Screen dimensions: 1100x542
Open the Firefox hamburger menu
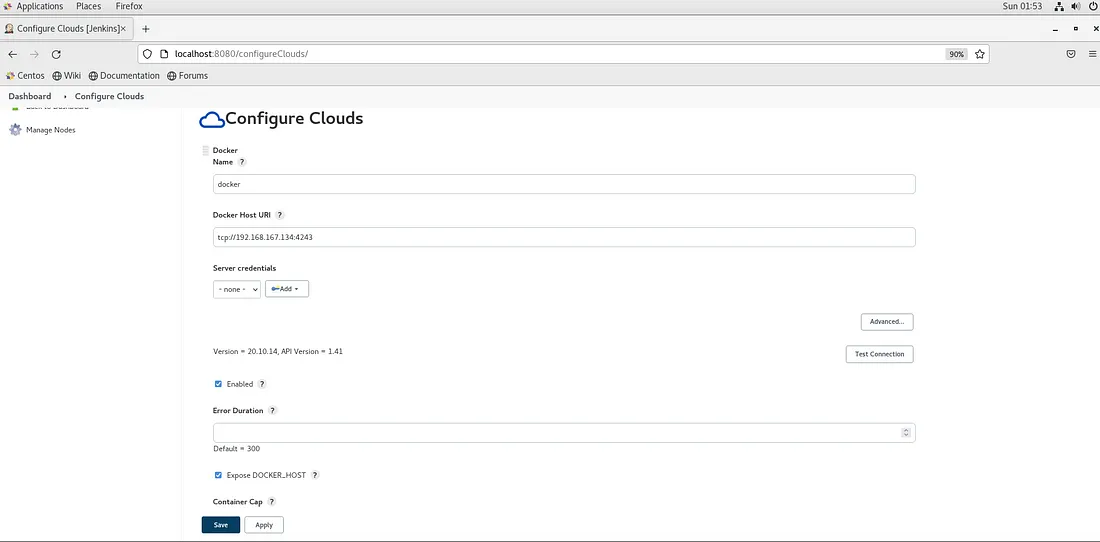point(1092,54)
